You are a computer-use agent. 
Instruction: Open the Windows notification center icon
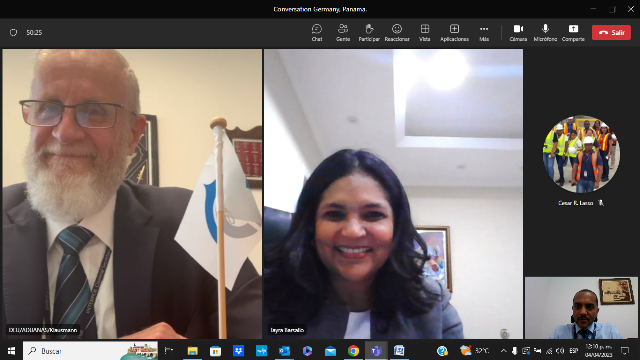tap(625, 351)
